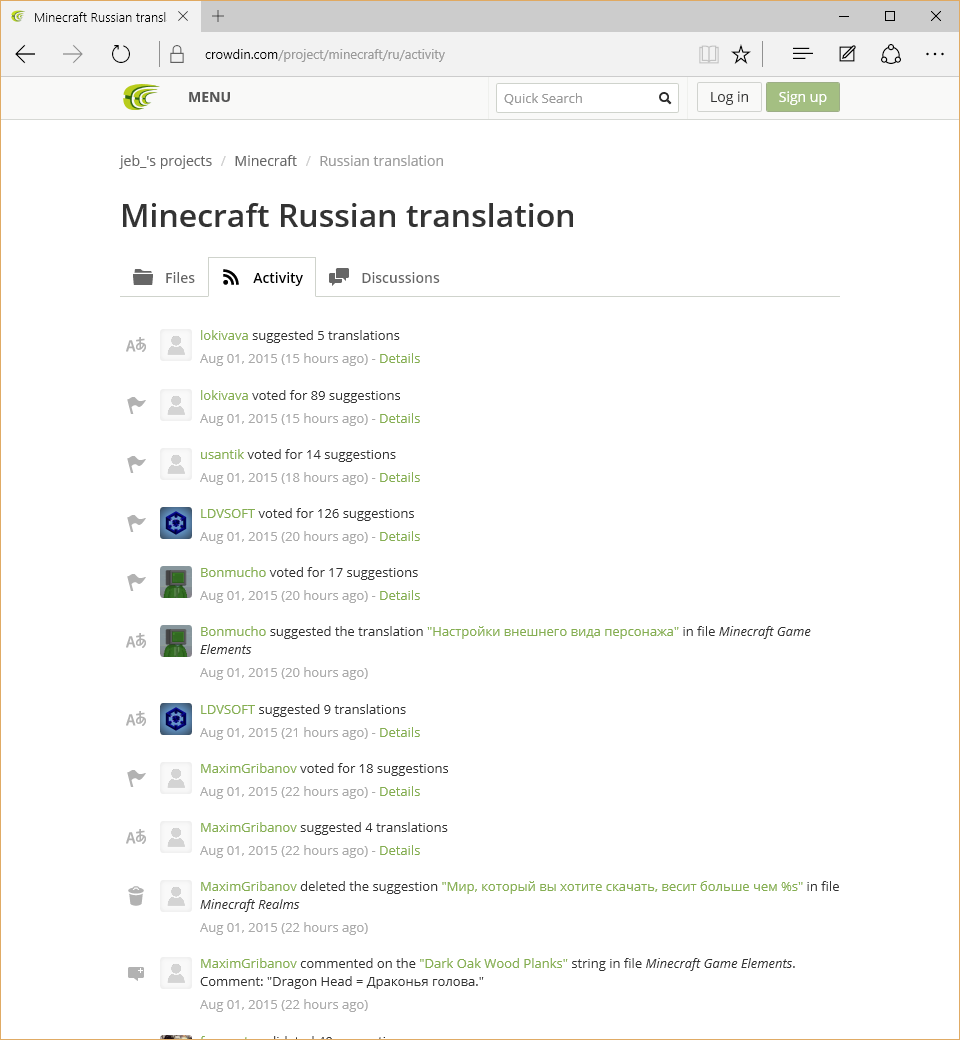Screen dimensions: 960x1040
Task: Click flag icon beside usantik's votes
Action: point(136,464)
